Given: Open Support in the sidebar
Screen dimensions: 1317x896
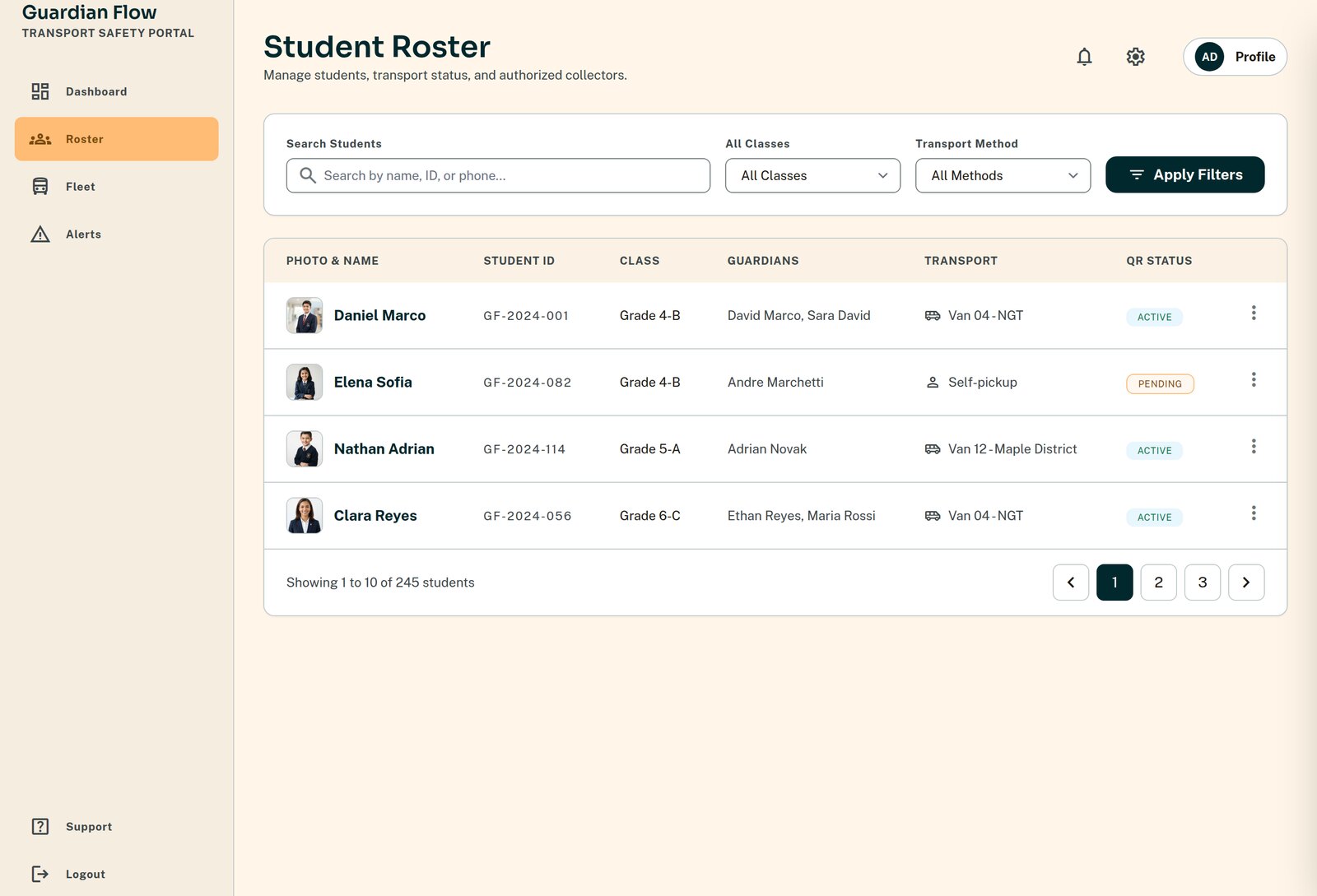Looking at the screenshot, I should click(116, 827).
